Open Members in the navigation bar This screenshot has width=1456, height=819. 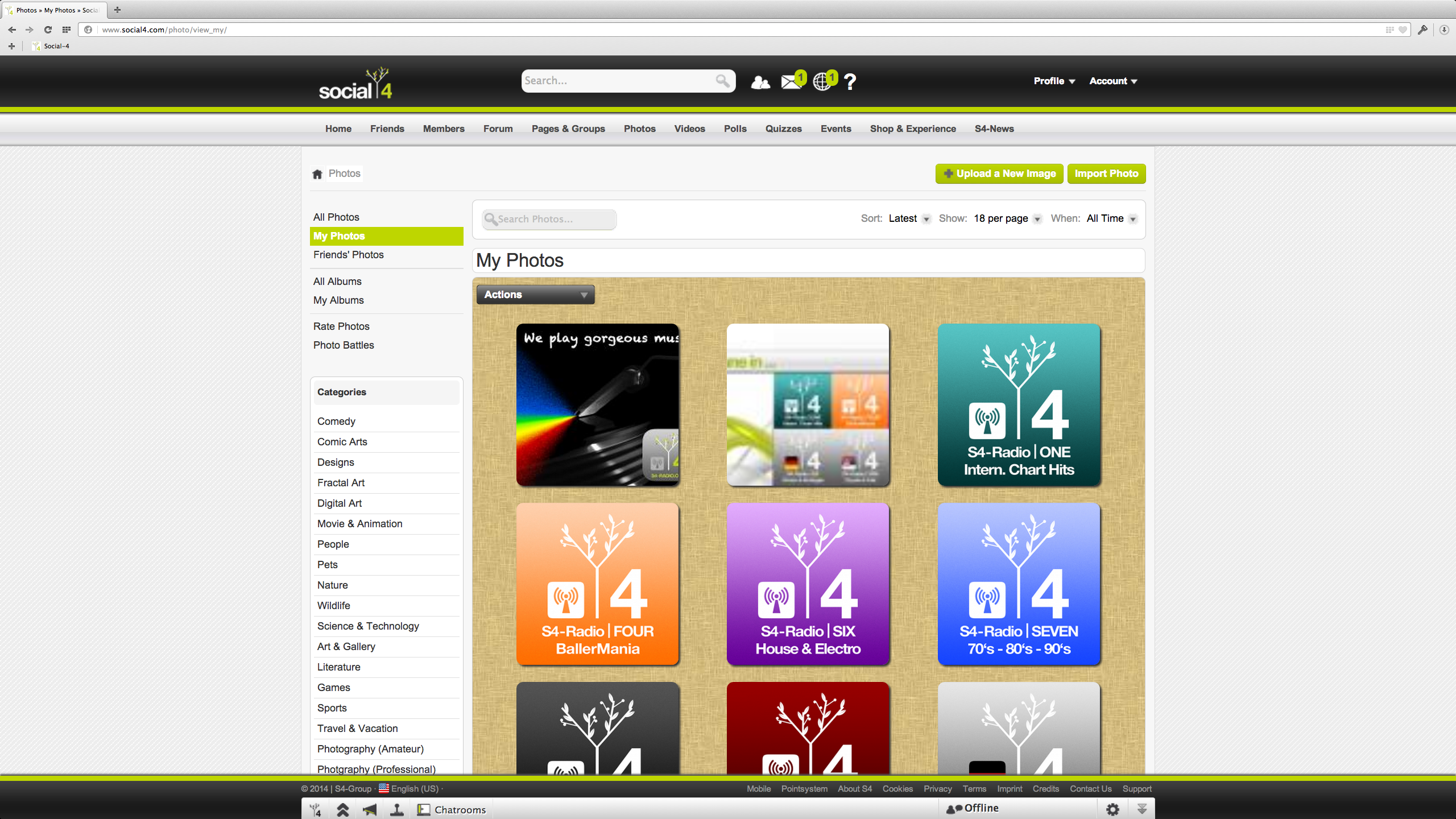(444, 129)
